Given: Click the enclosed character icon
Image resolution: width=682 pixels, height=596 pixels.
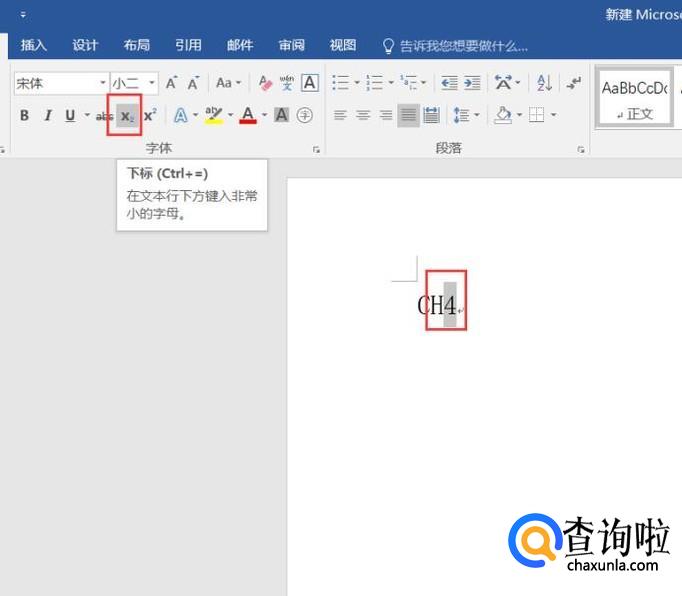Looking at the screenshot, I should (x=305, y=116).
